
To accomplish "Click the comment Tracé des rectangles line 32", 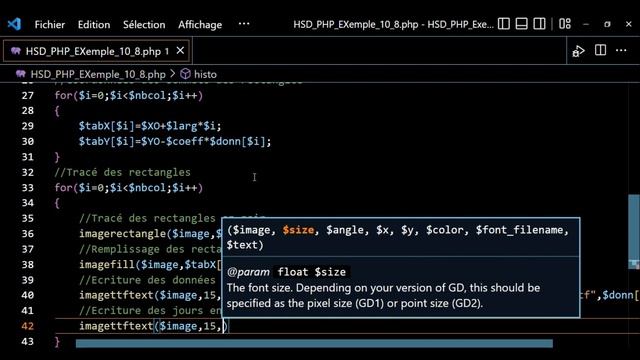I will coord(122,172).
